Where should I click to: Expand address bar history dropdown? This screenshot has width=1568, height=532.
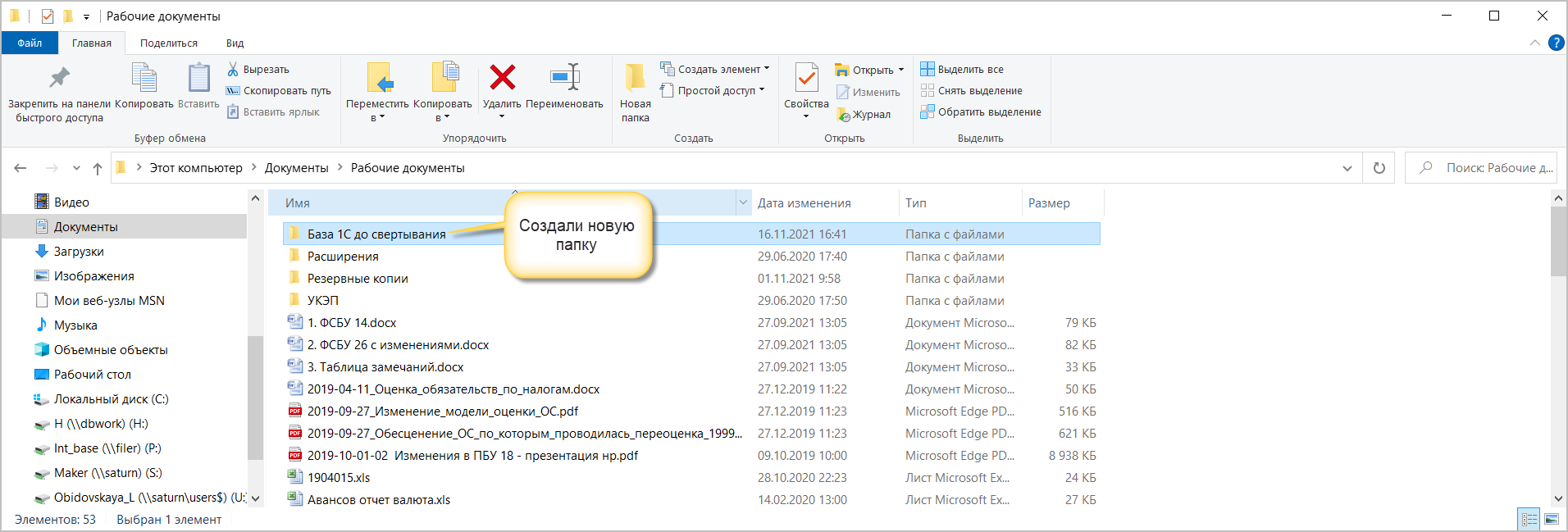(x=1347, y=168)
